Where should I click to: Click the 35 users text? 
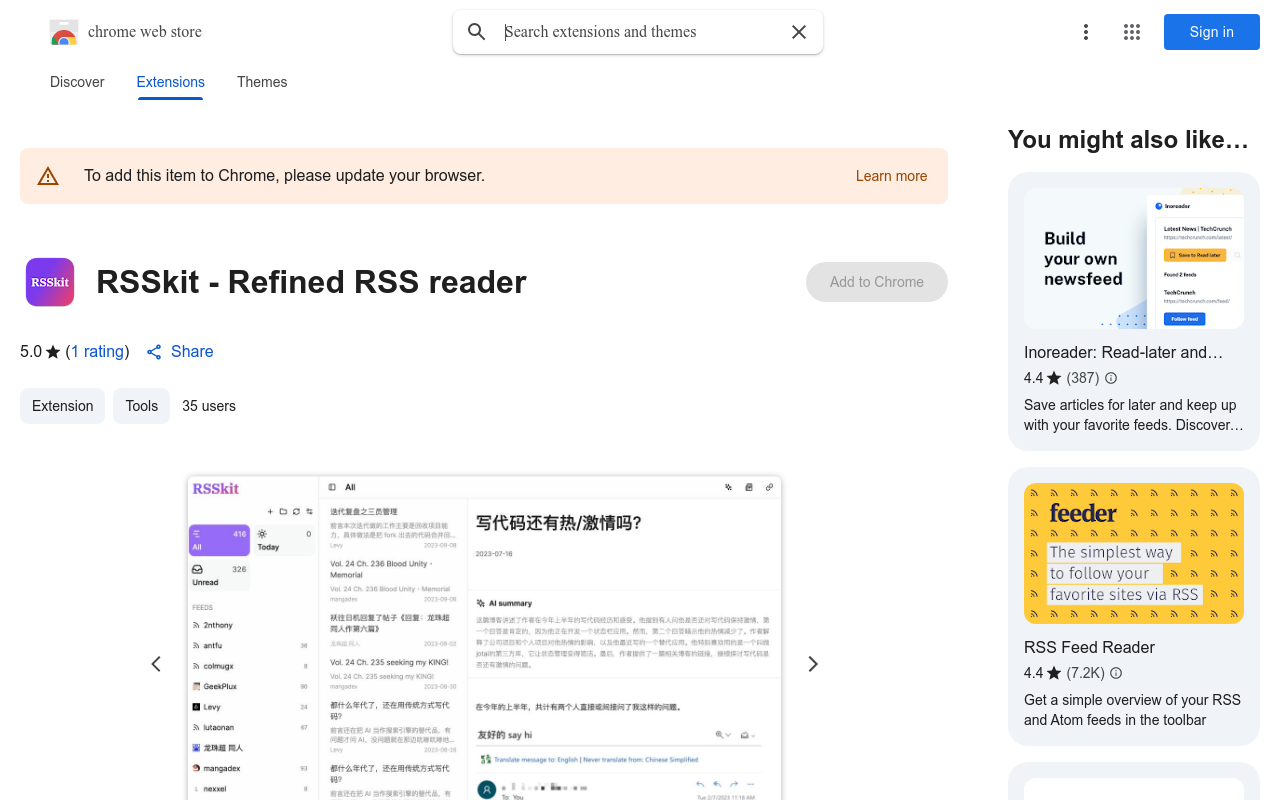pos(209,406)
